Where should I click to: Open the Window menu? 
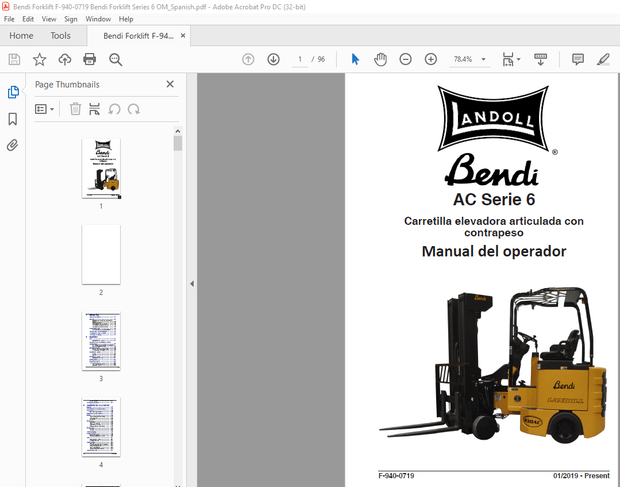tap(98, 19)
